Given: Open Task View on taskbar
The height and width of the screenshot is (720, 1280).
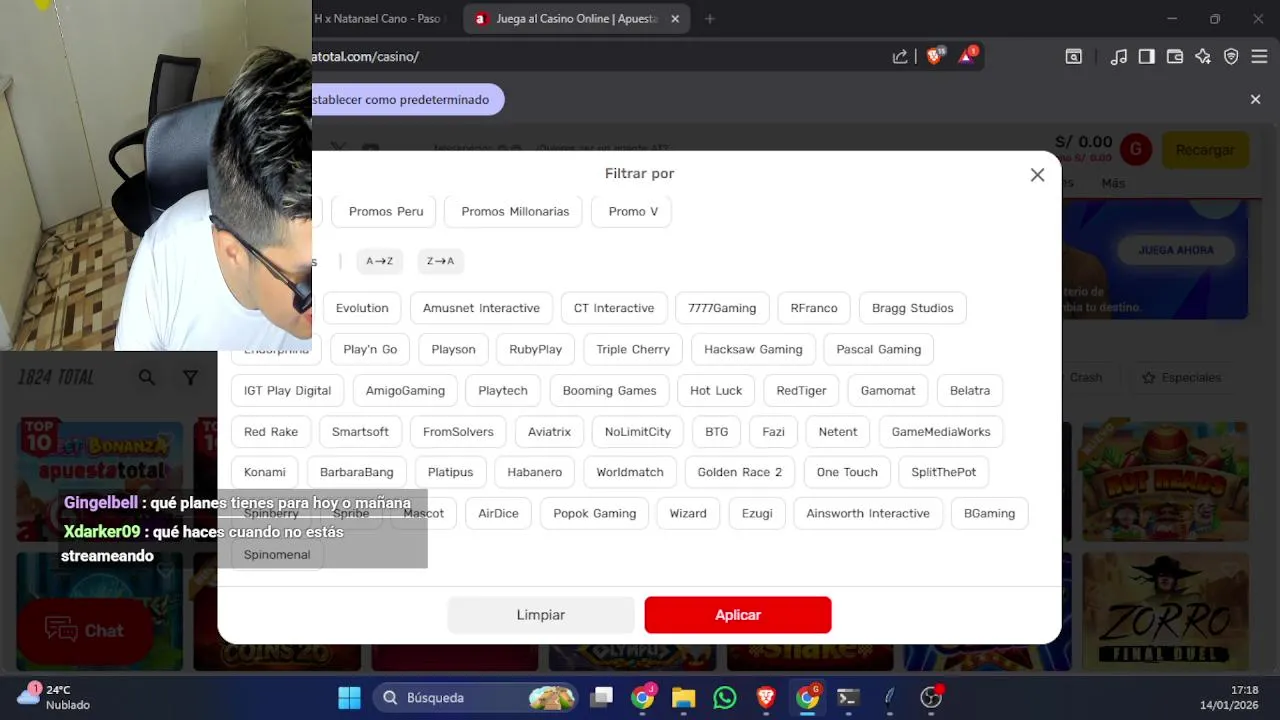Looking at the screenshot, I should point(601,697).
